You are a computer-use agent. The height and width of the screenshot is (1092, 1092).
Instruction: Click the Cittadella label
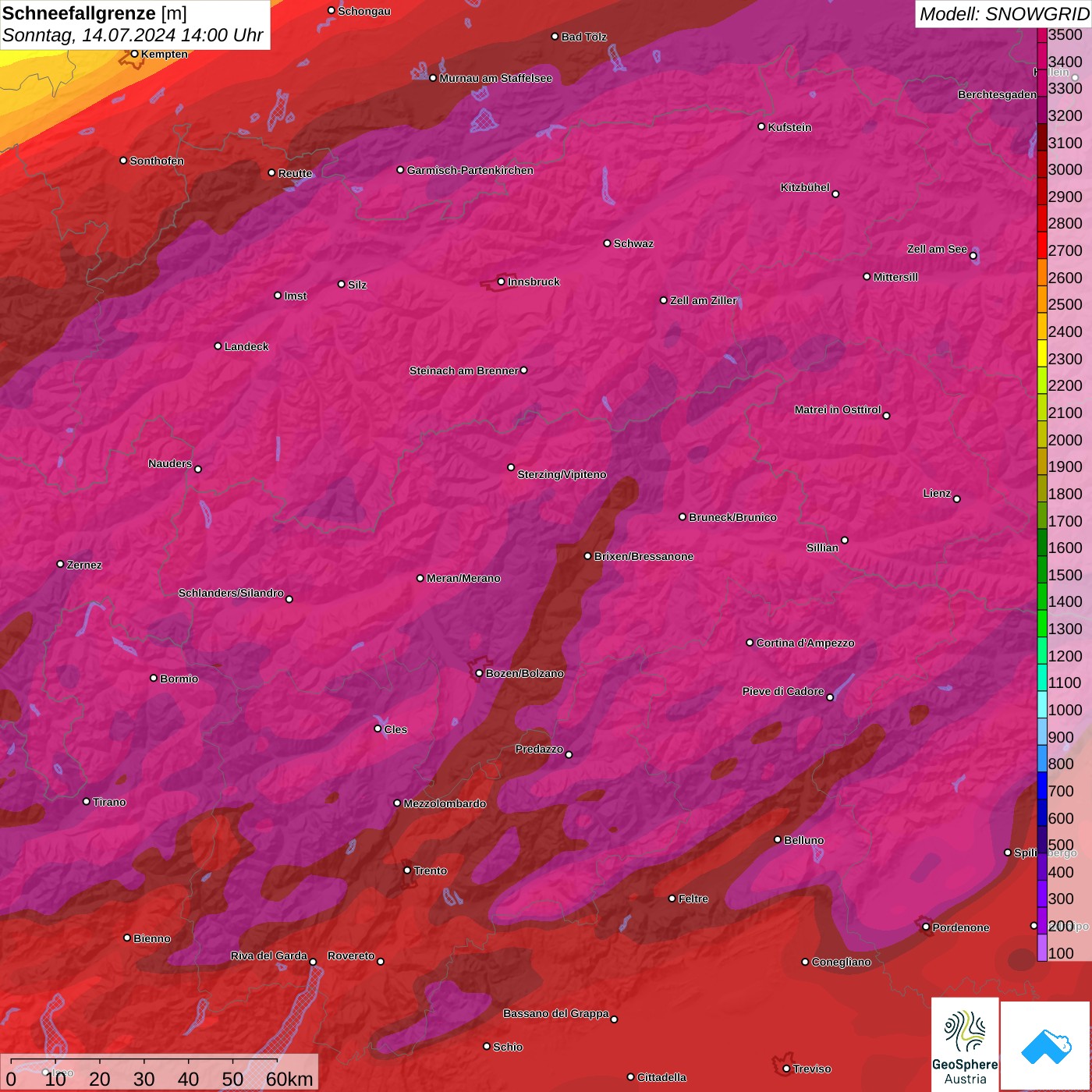point(661,1077)
